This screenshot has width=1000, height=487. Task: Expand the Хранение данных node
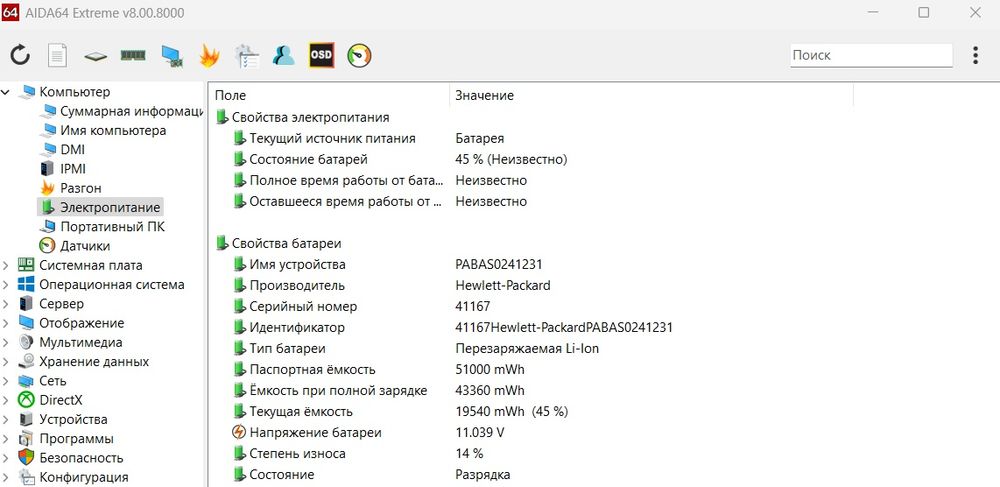click(6, 362)
